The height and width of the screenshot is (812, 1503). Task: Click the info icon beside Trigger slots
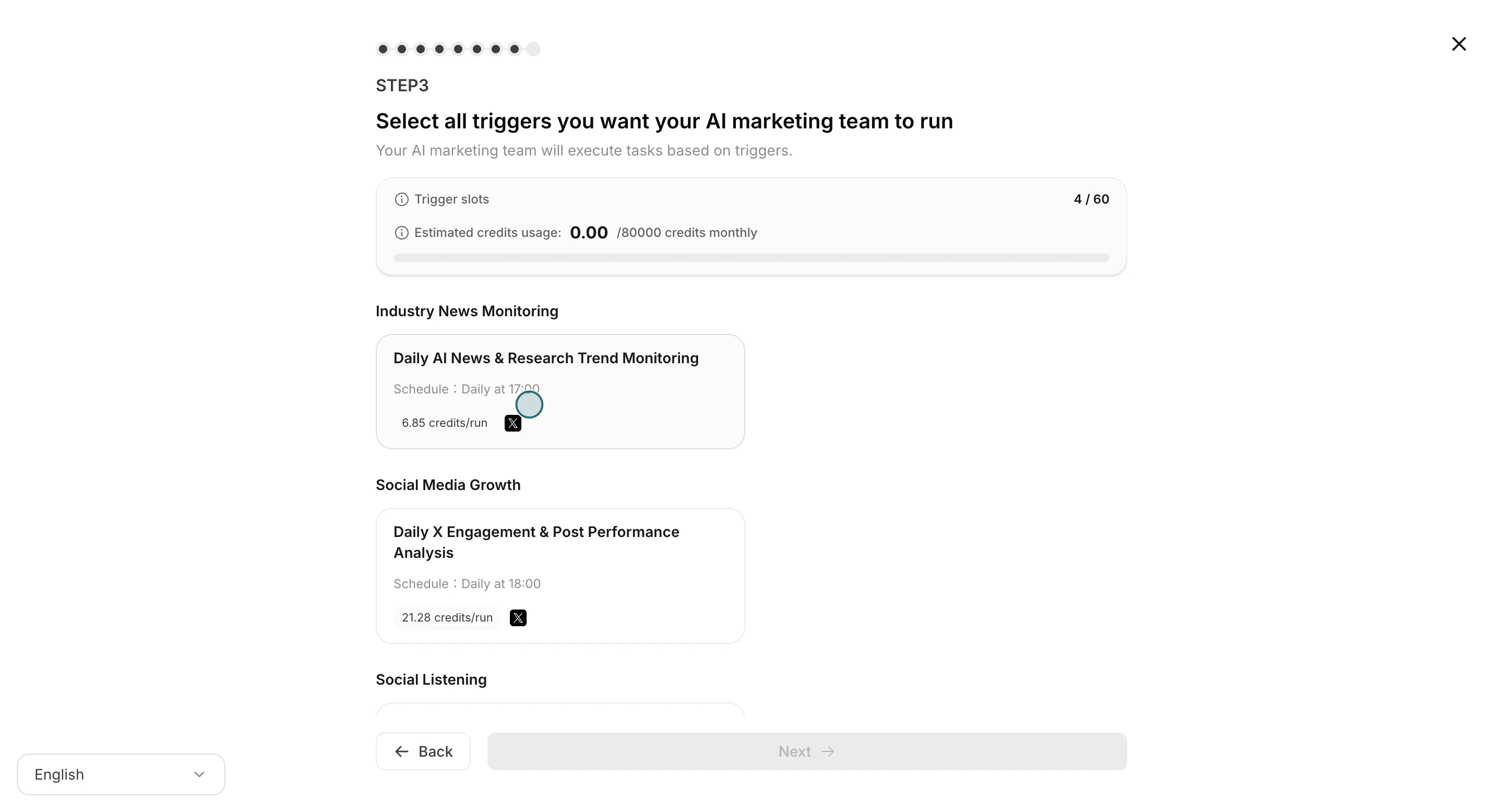click(x=401, y=199)
